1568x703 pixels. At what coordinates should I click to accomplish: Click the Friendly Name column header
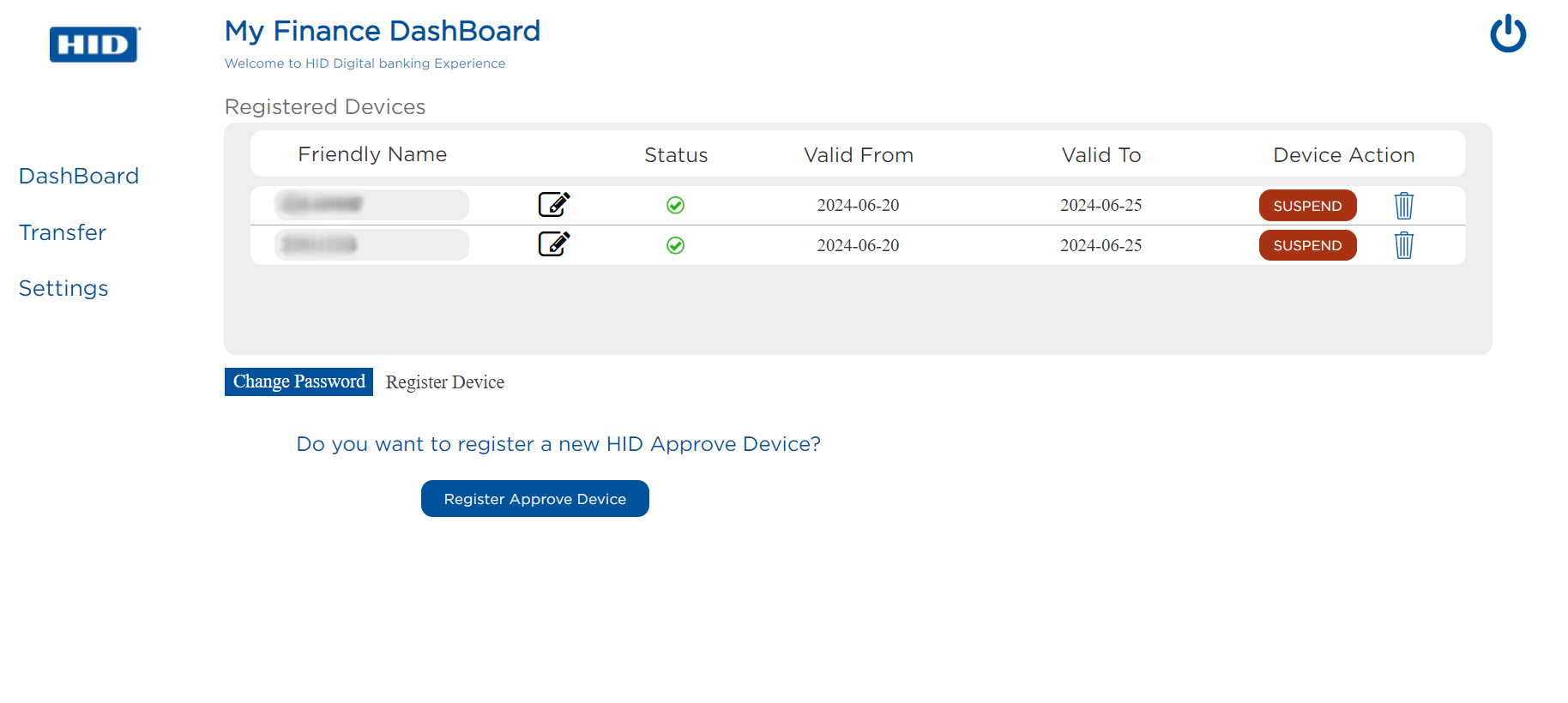[x=372, y=154]
